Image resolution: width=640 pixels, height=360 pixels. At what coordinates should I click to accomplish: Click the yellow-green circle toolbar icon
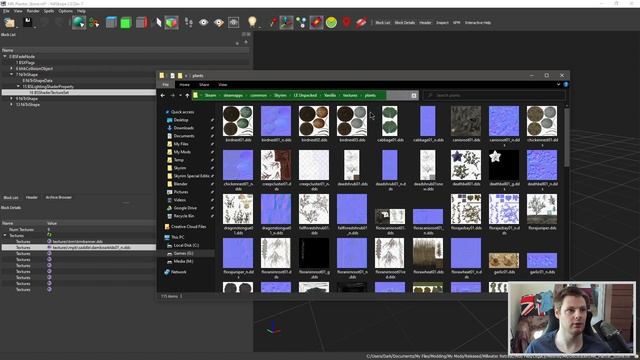click(331, 22)
